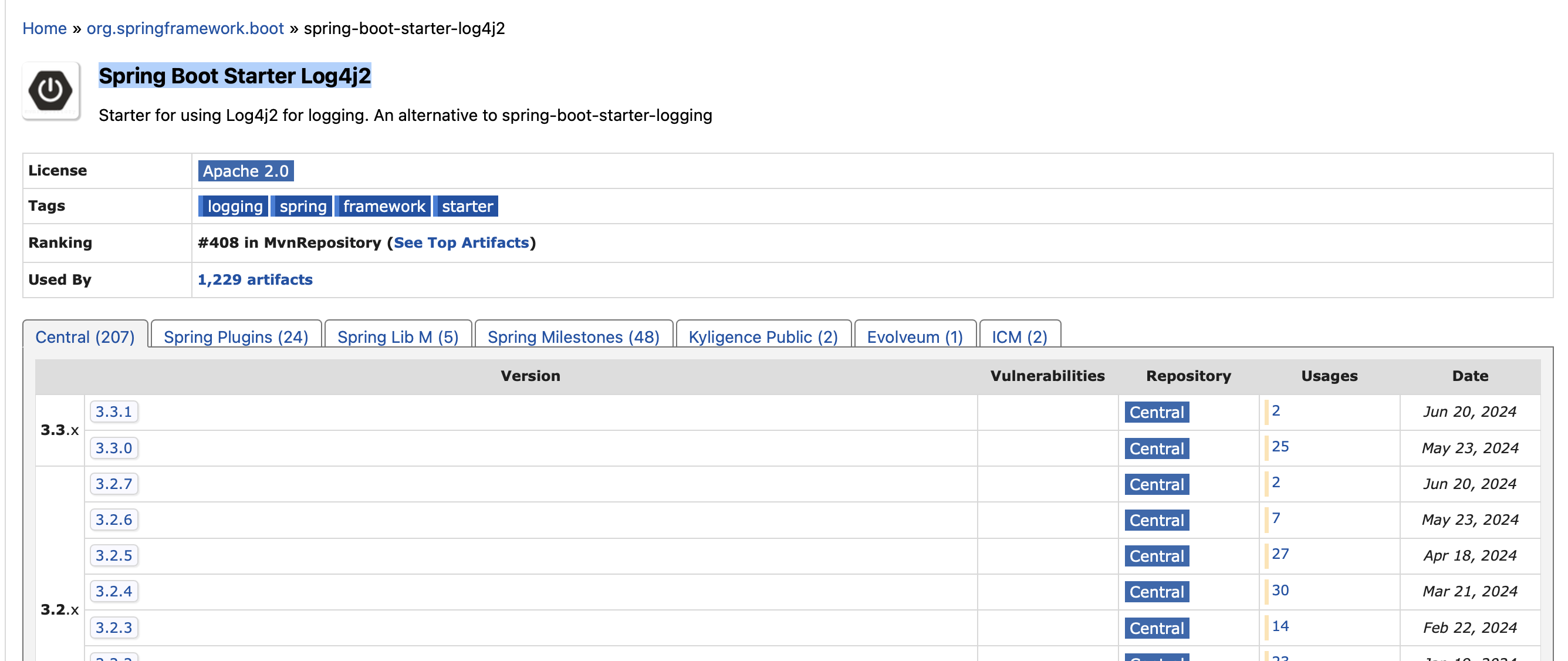Click the Vulnerabilities column header
Viewport: 1568px width, 661px height.
coord(1047,376)
